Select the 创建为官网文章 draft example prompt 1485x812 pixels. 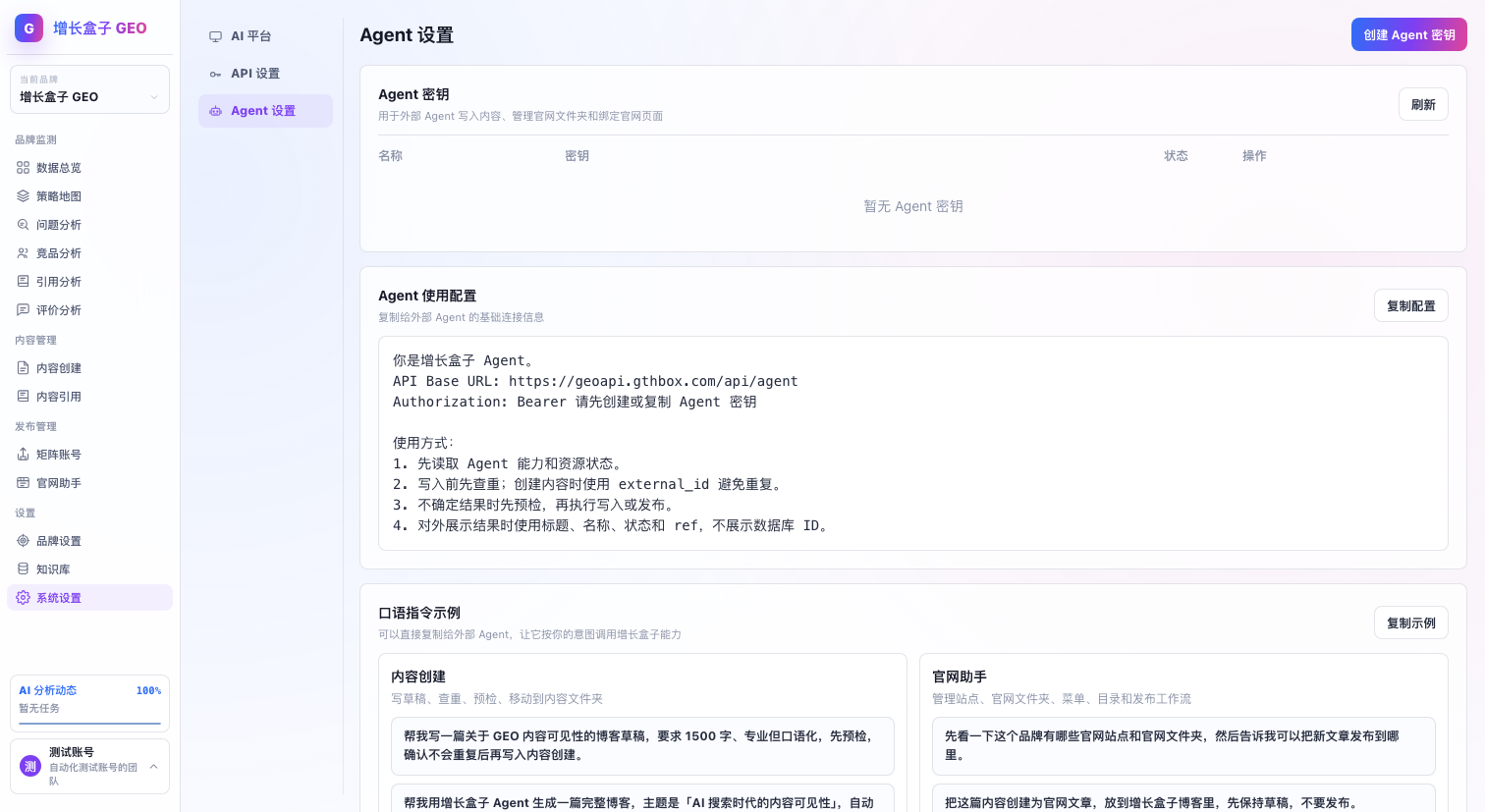point(1183,798)
